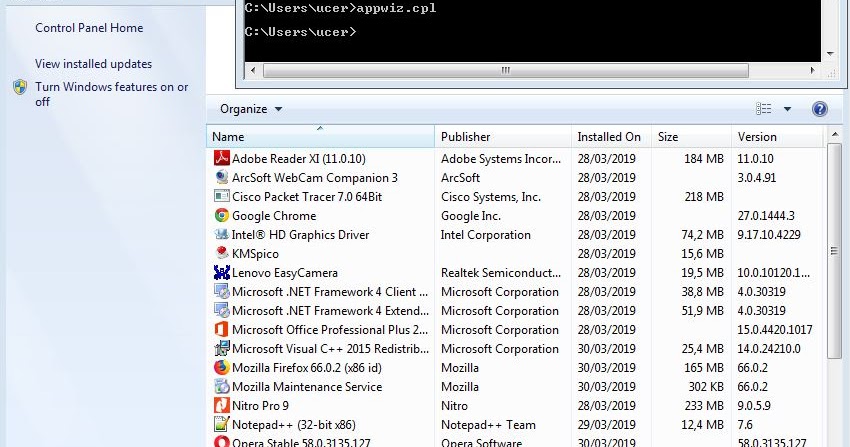Select the Microsoft Office Professional Plus icon

(x=222, y=329)
